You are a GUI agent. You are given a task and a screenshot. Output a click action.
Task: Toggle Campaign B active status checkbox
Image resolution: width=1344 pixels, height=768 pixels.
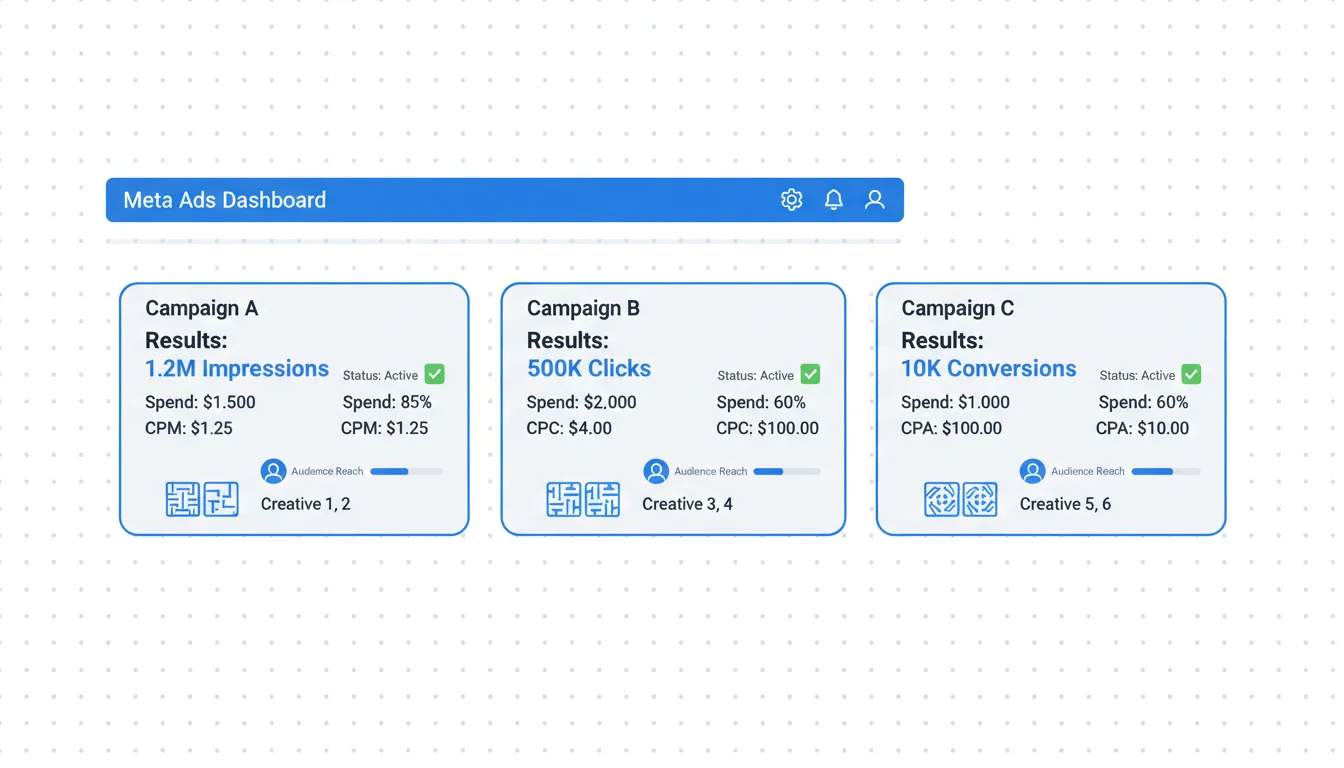point(810,374)
